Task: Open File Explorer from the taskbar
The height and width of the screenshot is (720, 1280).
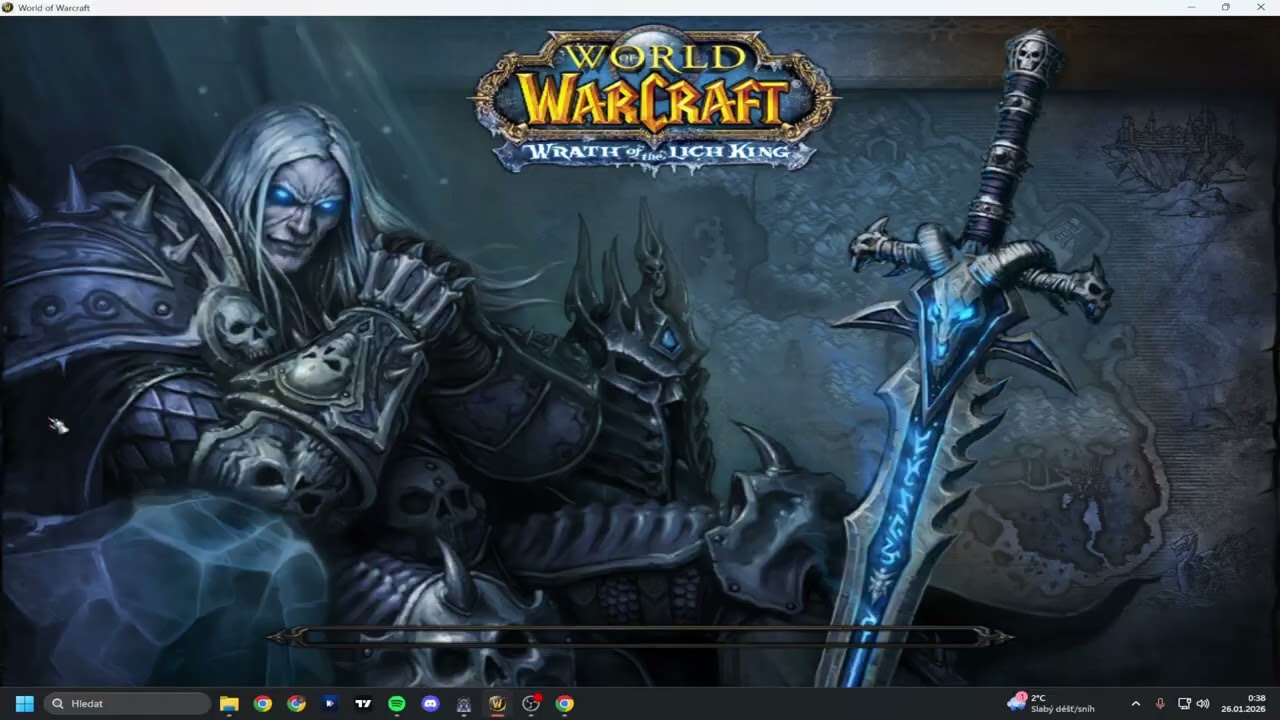Action: 229,703
